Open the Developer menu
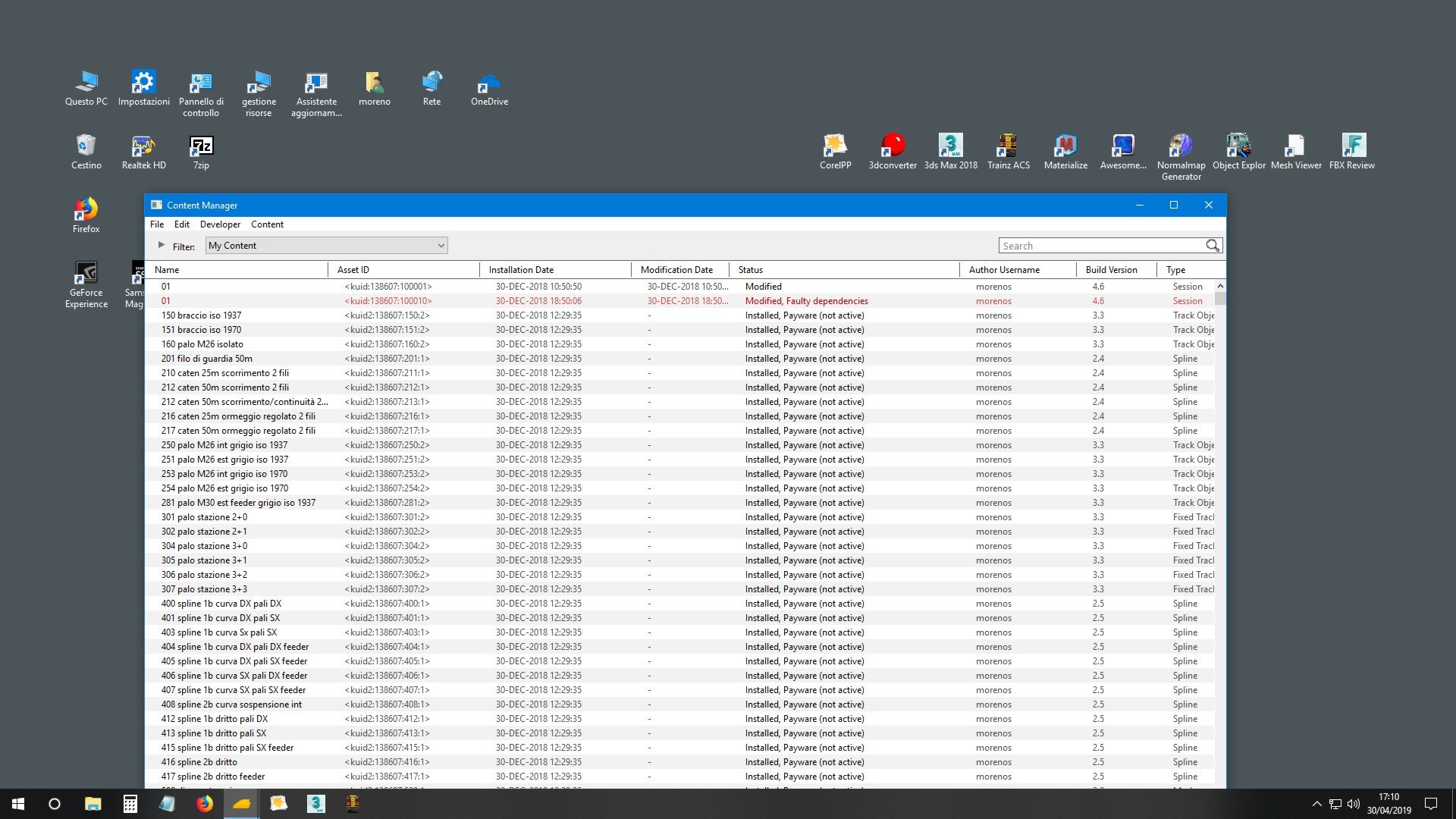Screen dimensions: 1456x819 click(220, 224)
